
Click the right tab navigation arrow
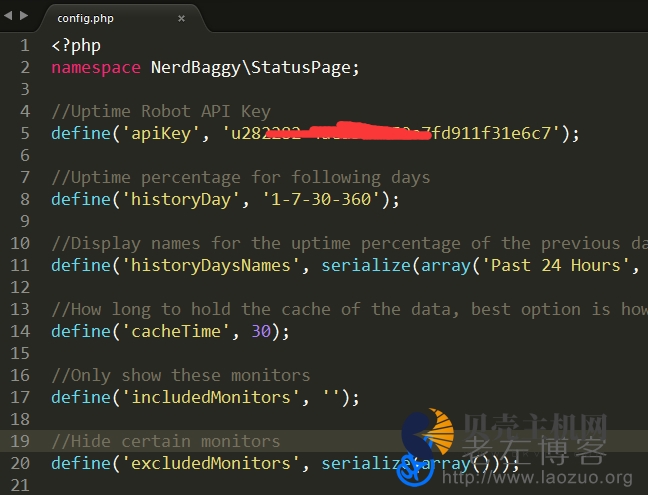pos(23,17)
